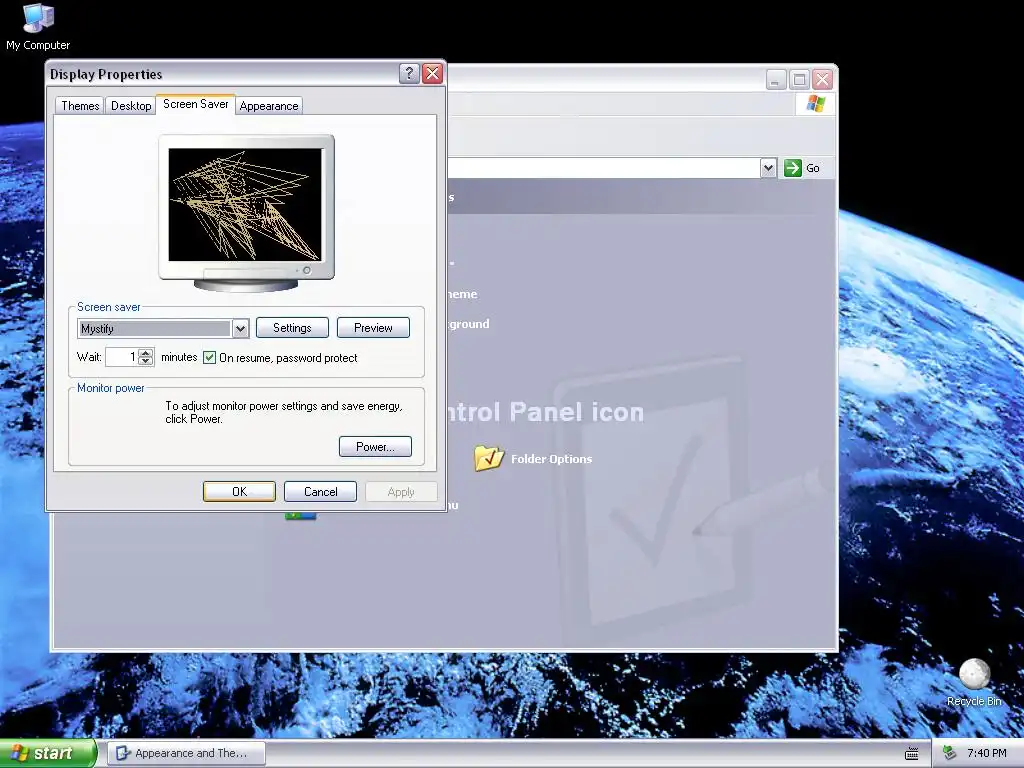
Task: Click the wait minutes input field
Action: (x=122, y=357)
